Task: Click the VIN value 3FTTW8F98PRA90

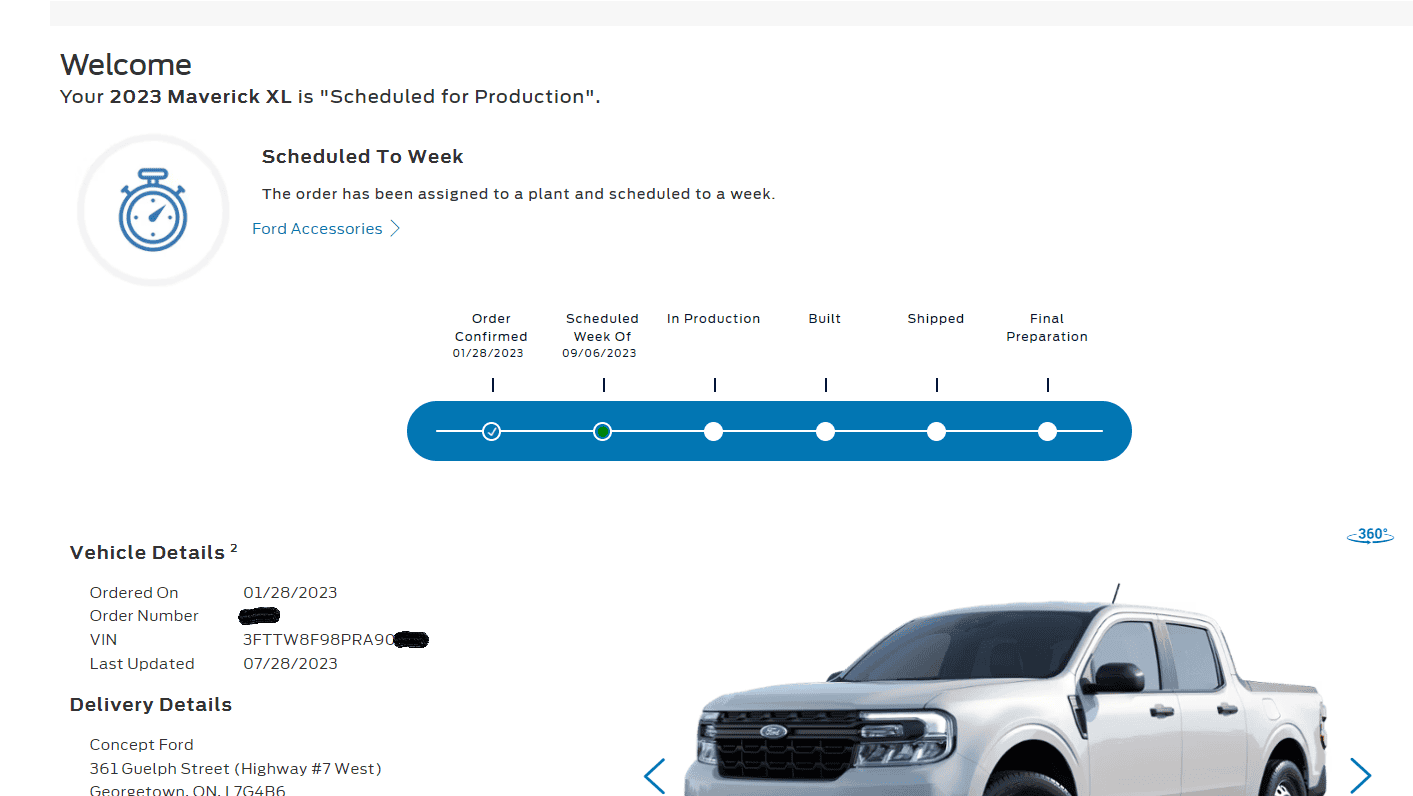Action: [x=319, y=640]
